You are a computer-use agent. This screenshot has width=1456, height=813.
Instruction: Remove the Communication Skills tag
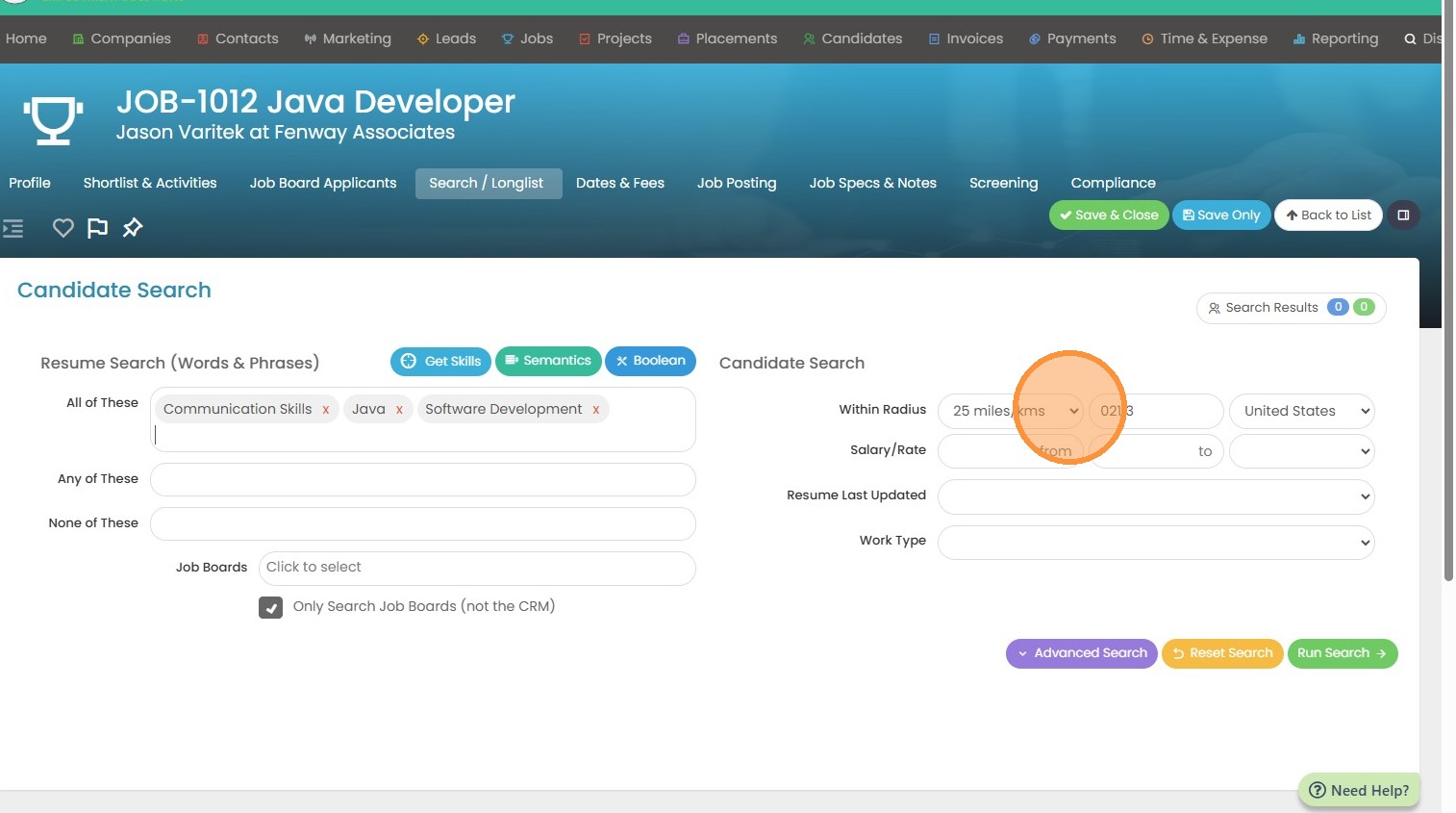[326, 410]
